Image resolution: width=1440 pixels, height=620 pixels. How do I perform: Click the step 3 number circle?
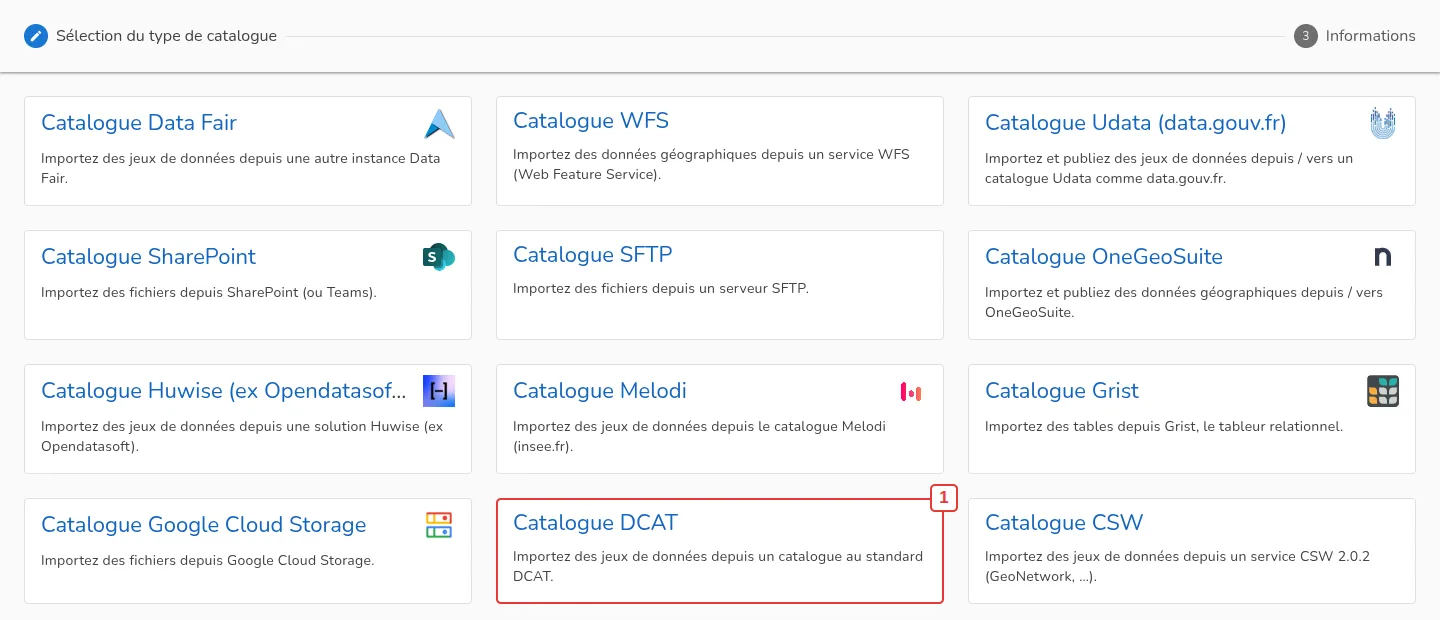pos(1306,36)
